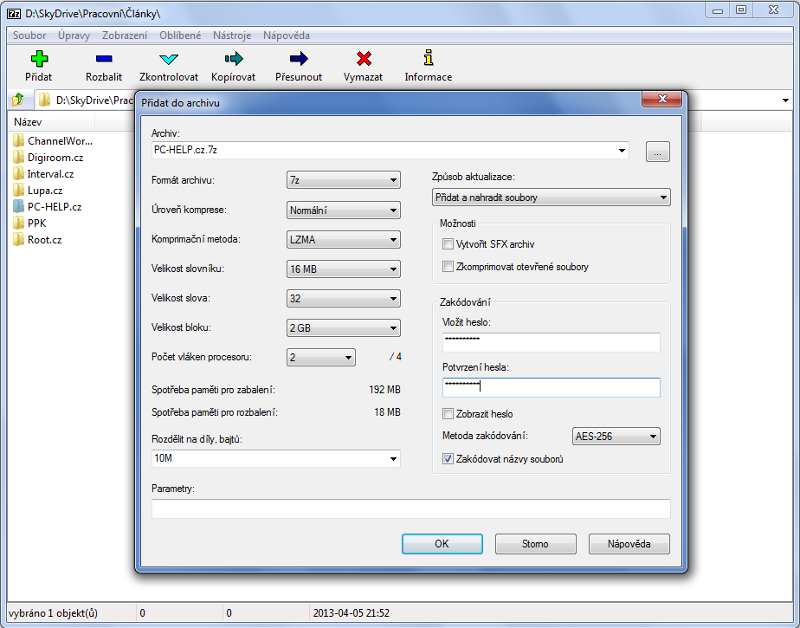Toggle Zkomprimovat otevřené soubory checkbox
Screen dimensions: 800x628
[x=448, y=267]
